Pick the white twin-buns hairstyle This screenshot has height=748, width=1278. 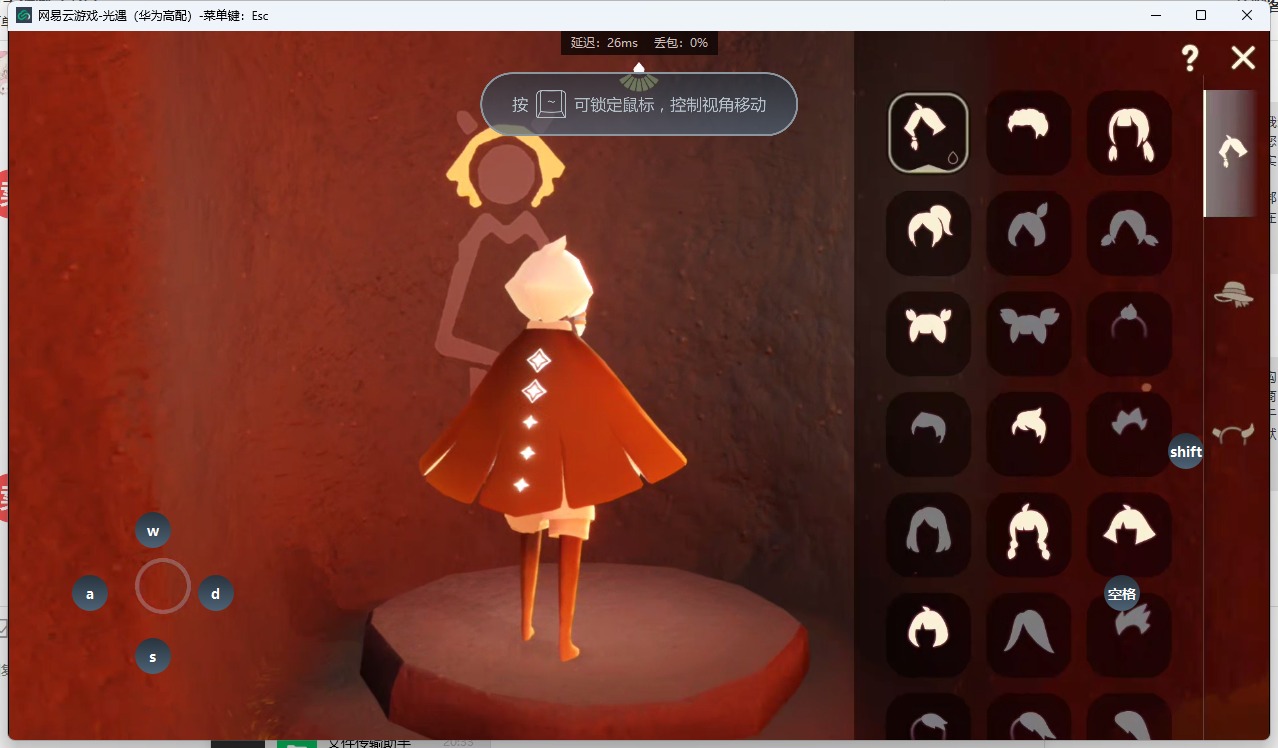click(x=928, y=333)
